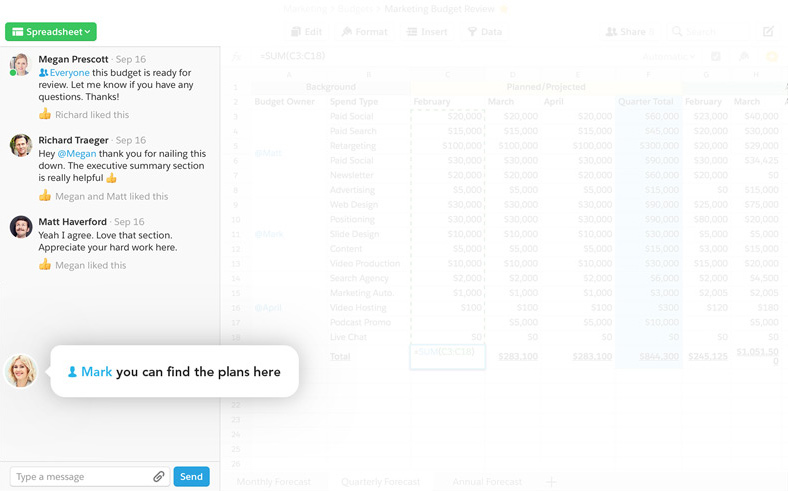
Task: Click thumbs-up under Matt Haverford's message
Action: [x=45, y=265]
